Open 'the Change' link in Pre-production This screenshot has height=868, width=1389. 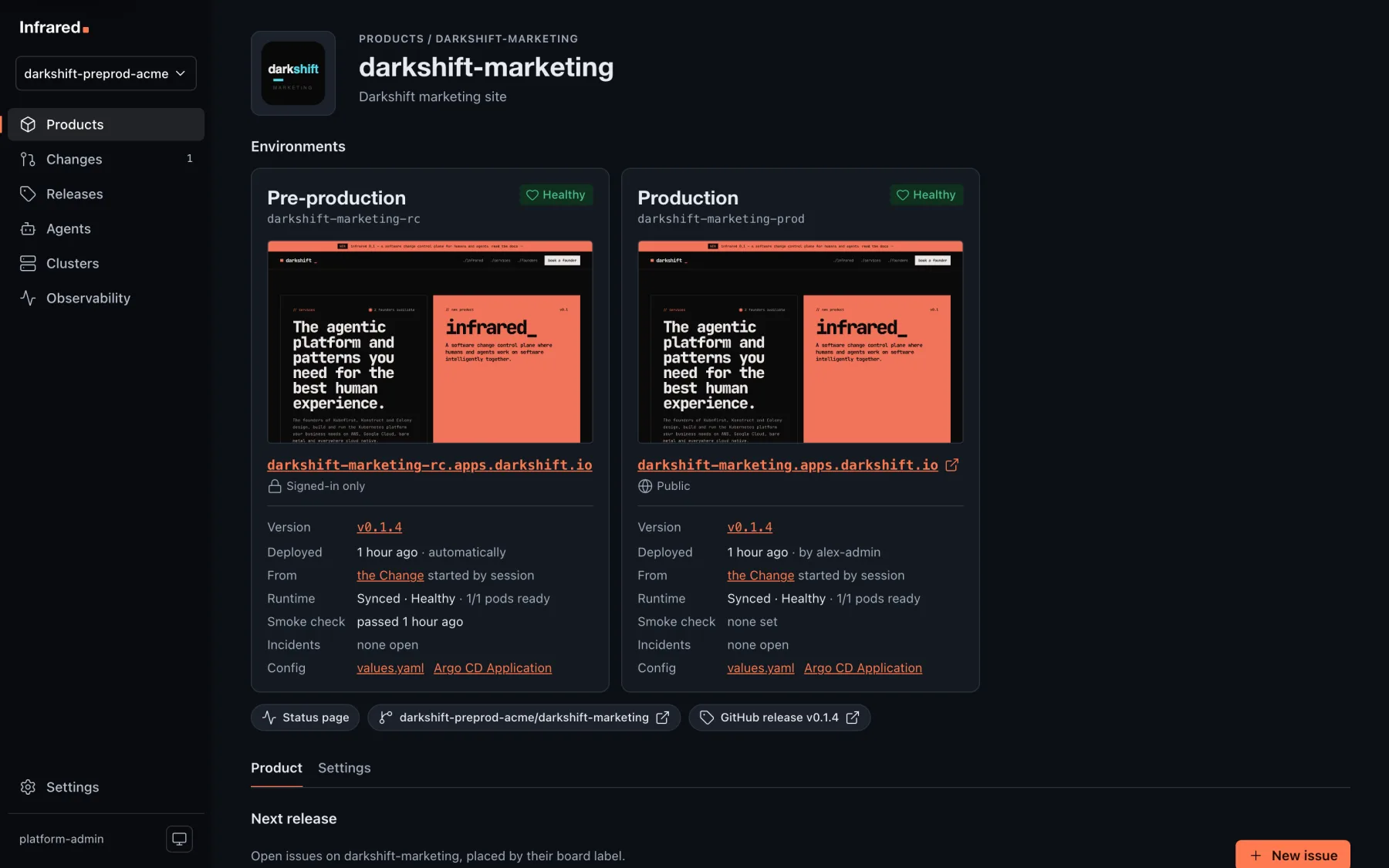click(x=390, y=575)
